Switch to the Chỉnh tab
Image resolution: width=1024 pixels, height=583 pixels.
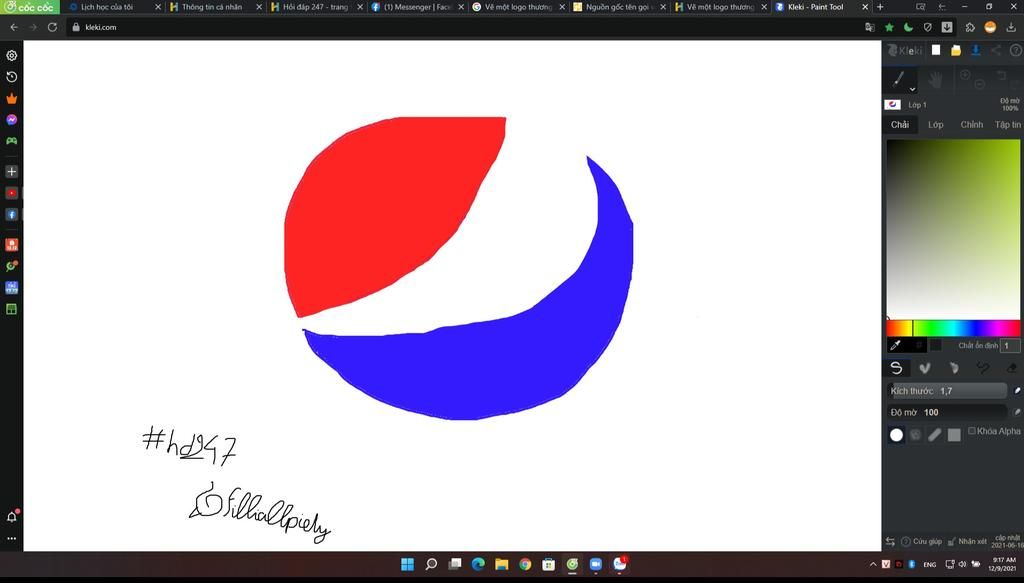click(971, 124)
